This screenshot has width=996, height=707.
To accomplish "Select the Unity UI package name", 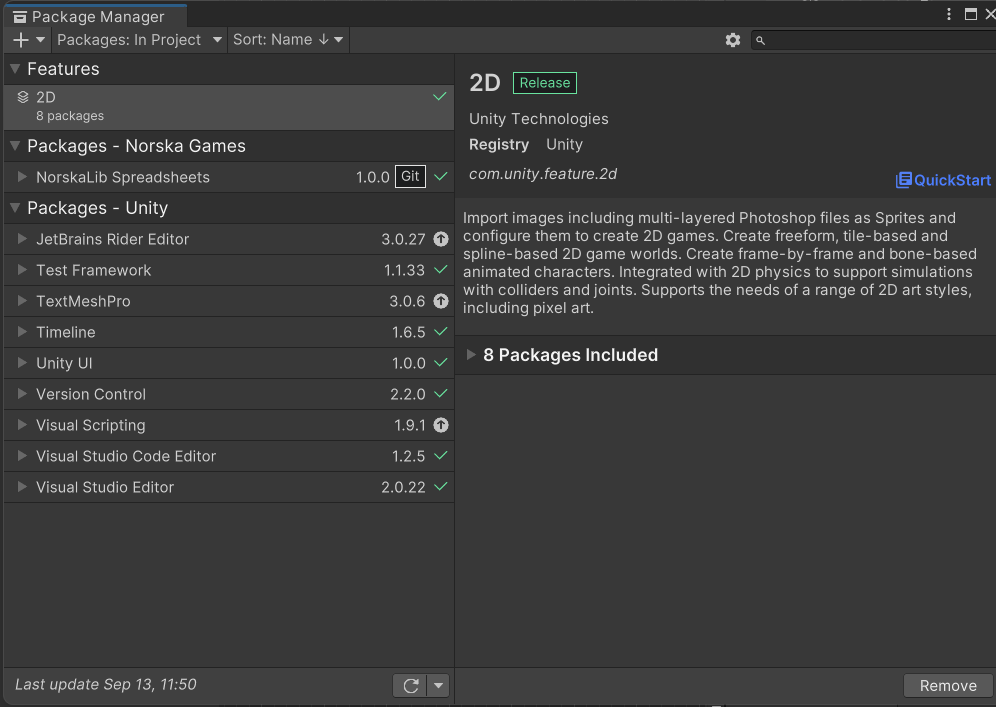I will (x=64, y=363).
